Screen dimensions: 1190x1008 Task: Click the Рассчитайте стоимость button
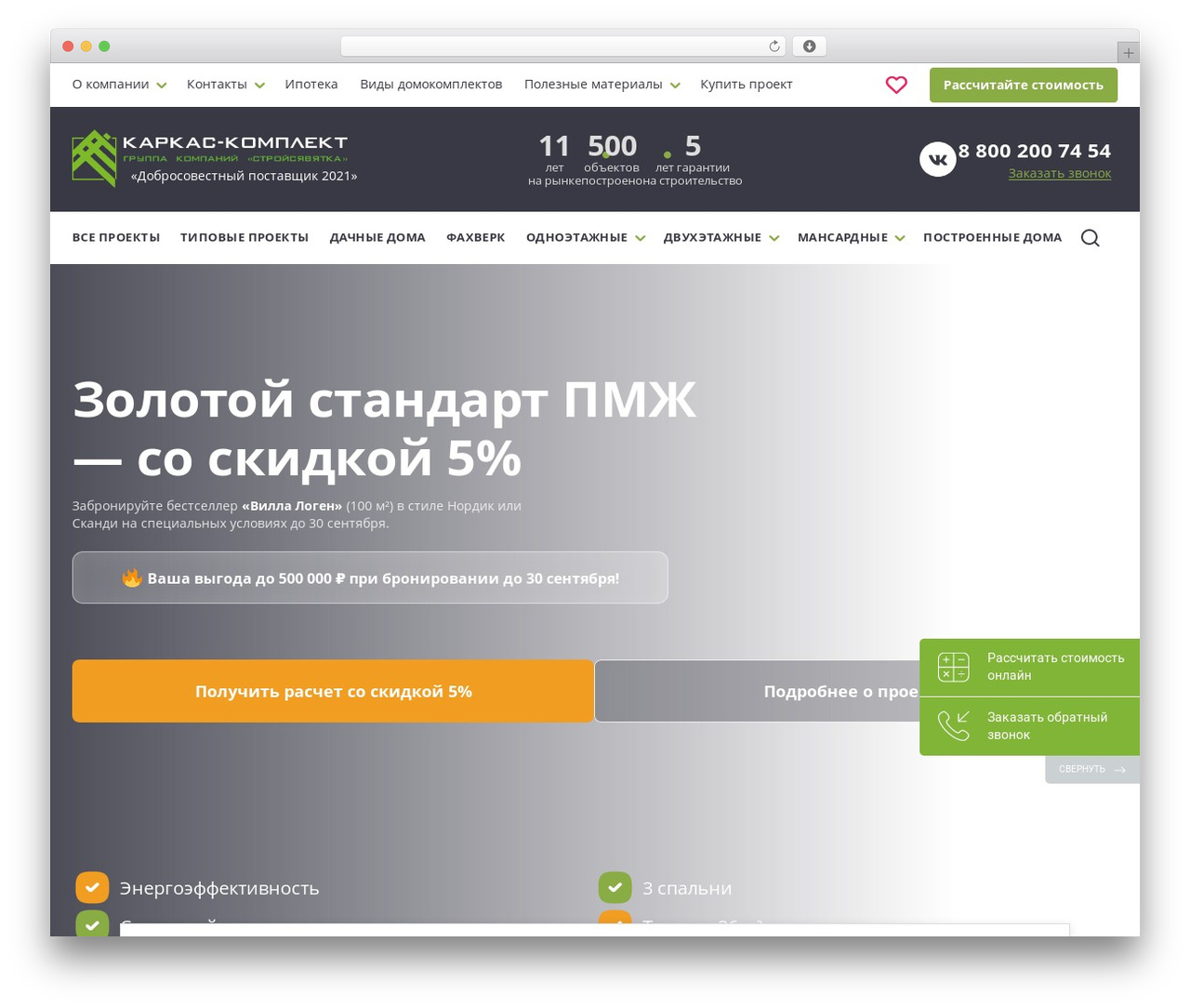(1024, 85)
